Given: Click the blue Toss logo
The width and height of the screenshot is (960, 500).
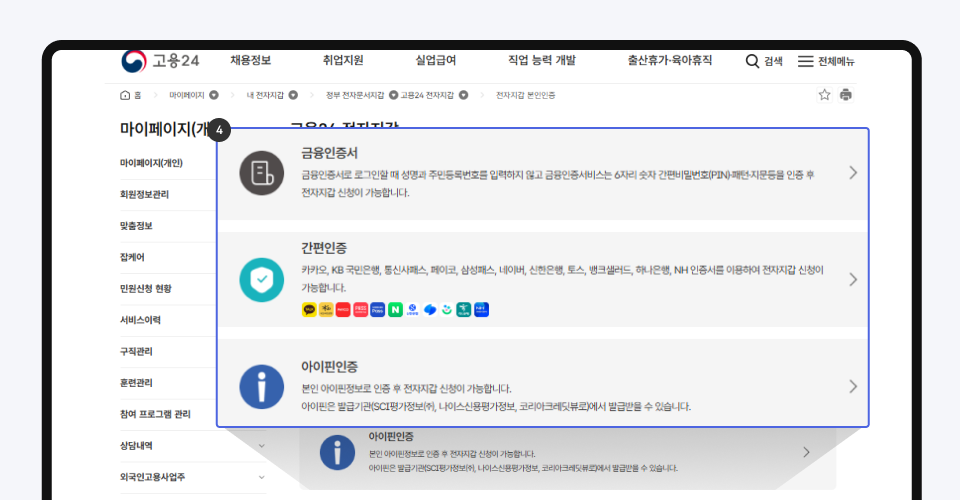Looking at the screenshot, I should point(430,310).
